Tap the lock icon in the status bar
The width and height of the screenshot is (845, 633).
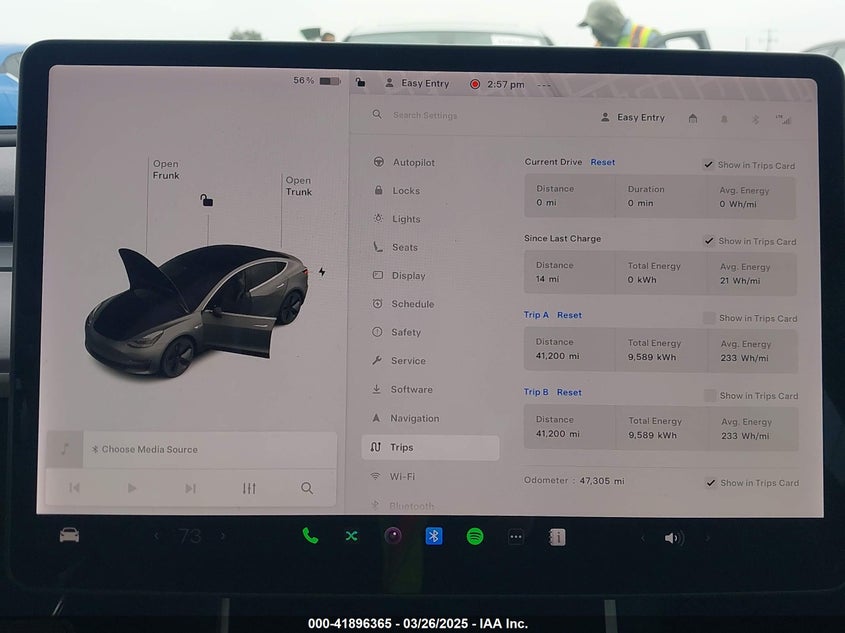(x=361, y=82)
